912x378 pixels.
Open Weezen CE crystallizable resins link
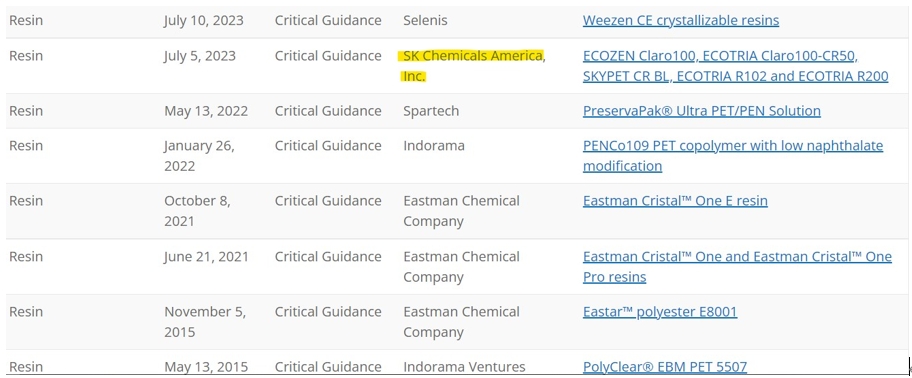pos(681,21)
